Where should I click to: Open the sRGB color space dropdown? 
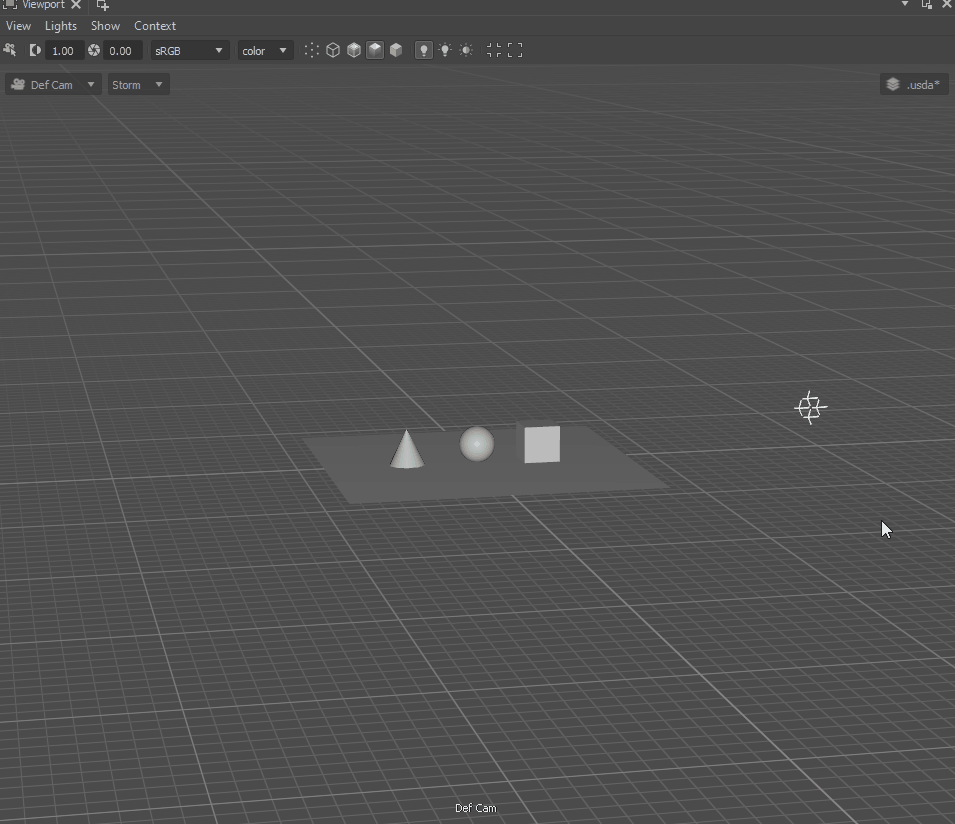189,51
